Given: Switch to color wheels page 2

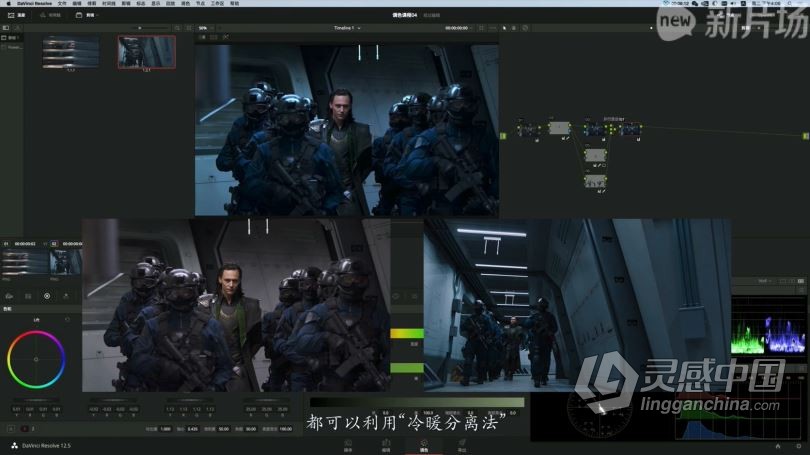Looking at the screenshot, I should point(33,429).
